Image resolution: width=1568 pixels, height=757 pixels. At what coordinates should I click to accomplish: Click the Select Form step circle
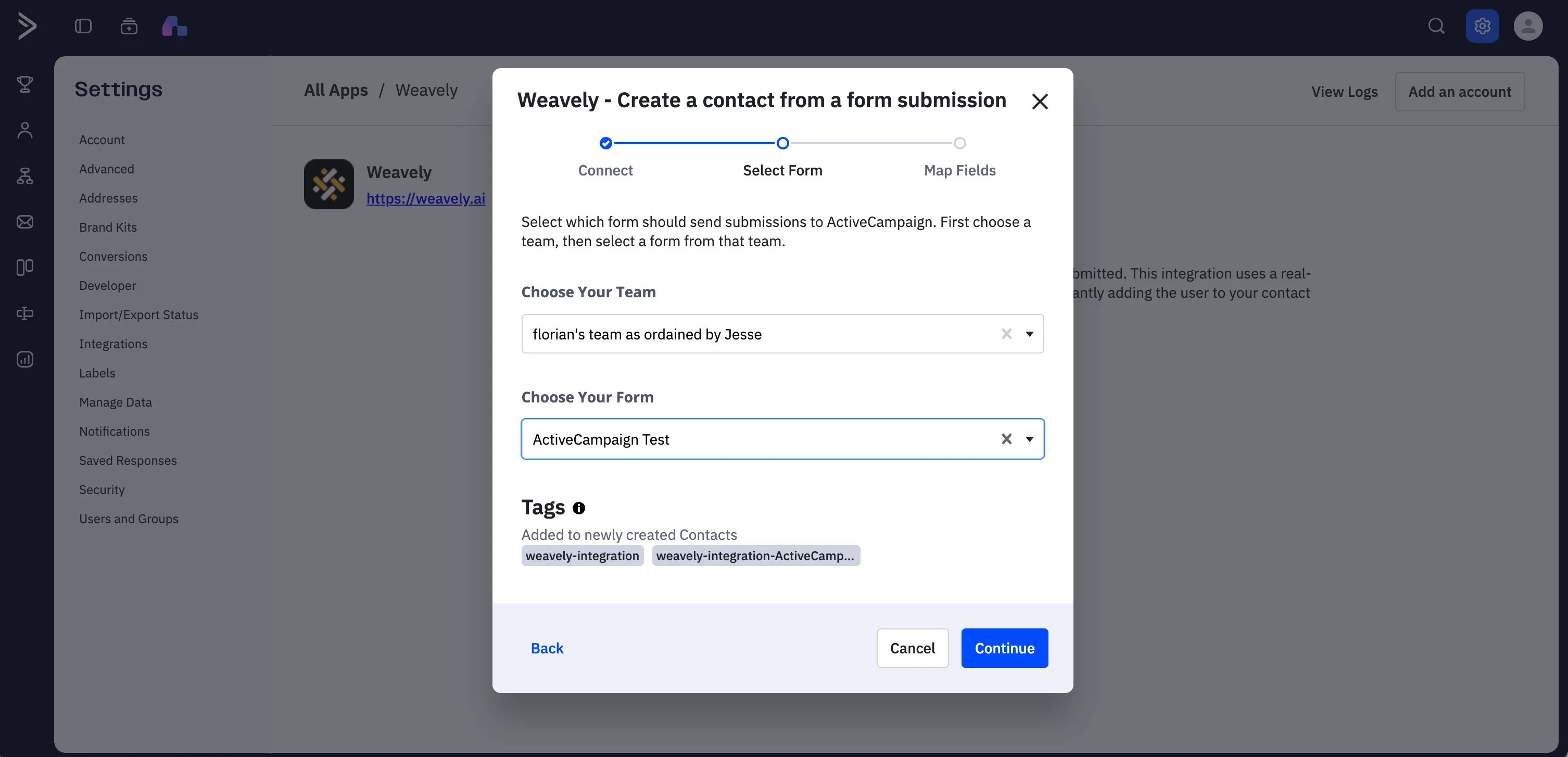pyautogui.click(x=782, y=143)
